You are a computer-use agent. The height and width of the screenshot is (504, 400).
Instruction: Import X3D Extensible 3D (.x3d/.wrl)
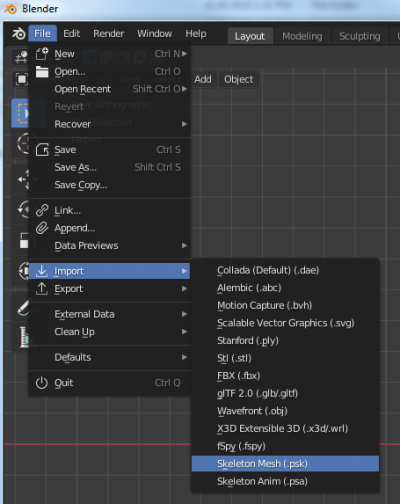[285, 428]
